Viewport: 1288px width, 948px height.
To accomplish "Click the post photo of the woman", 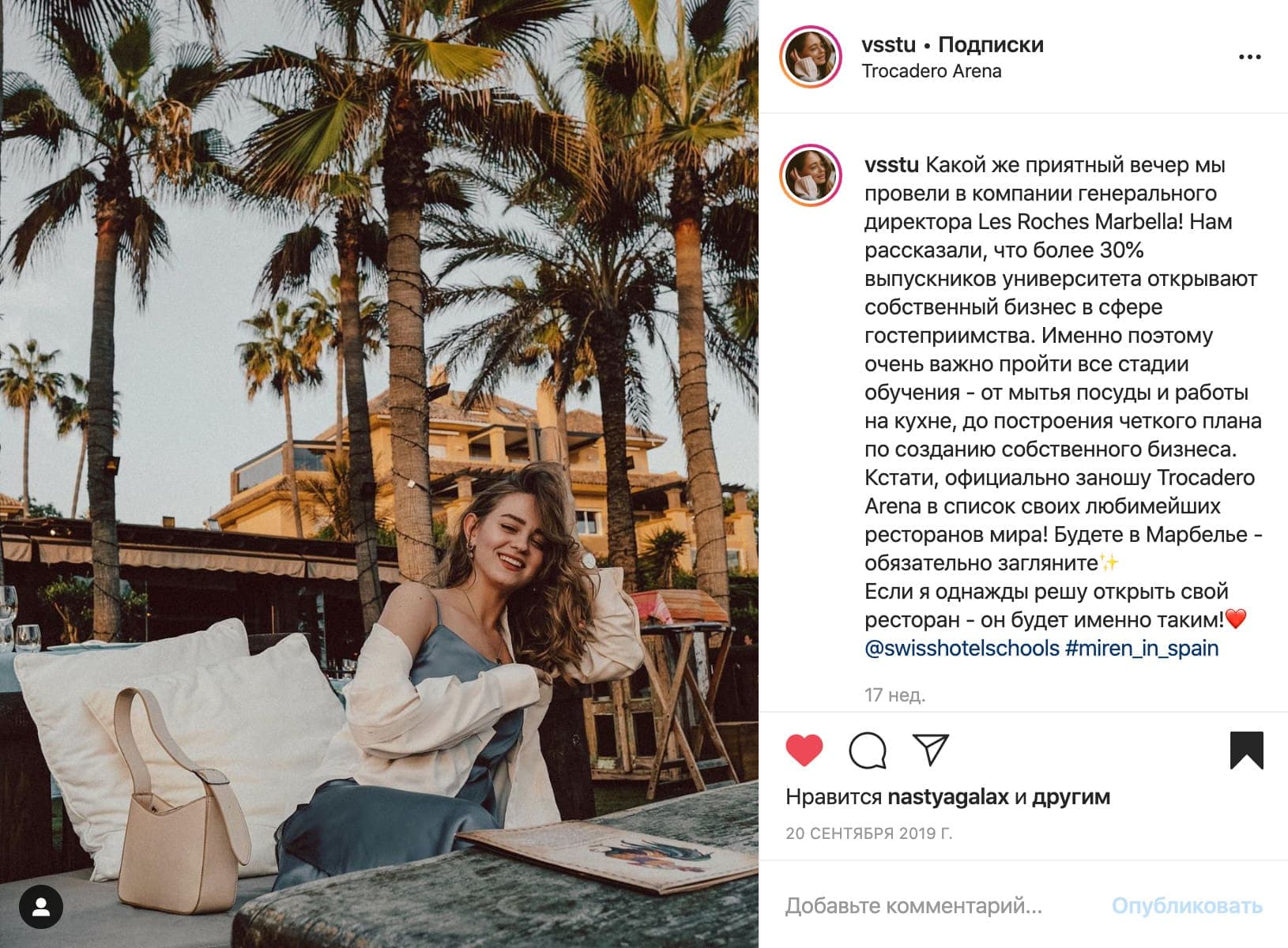I will (379, 474).
